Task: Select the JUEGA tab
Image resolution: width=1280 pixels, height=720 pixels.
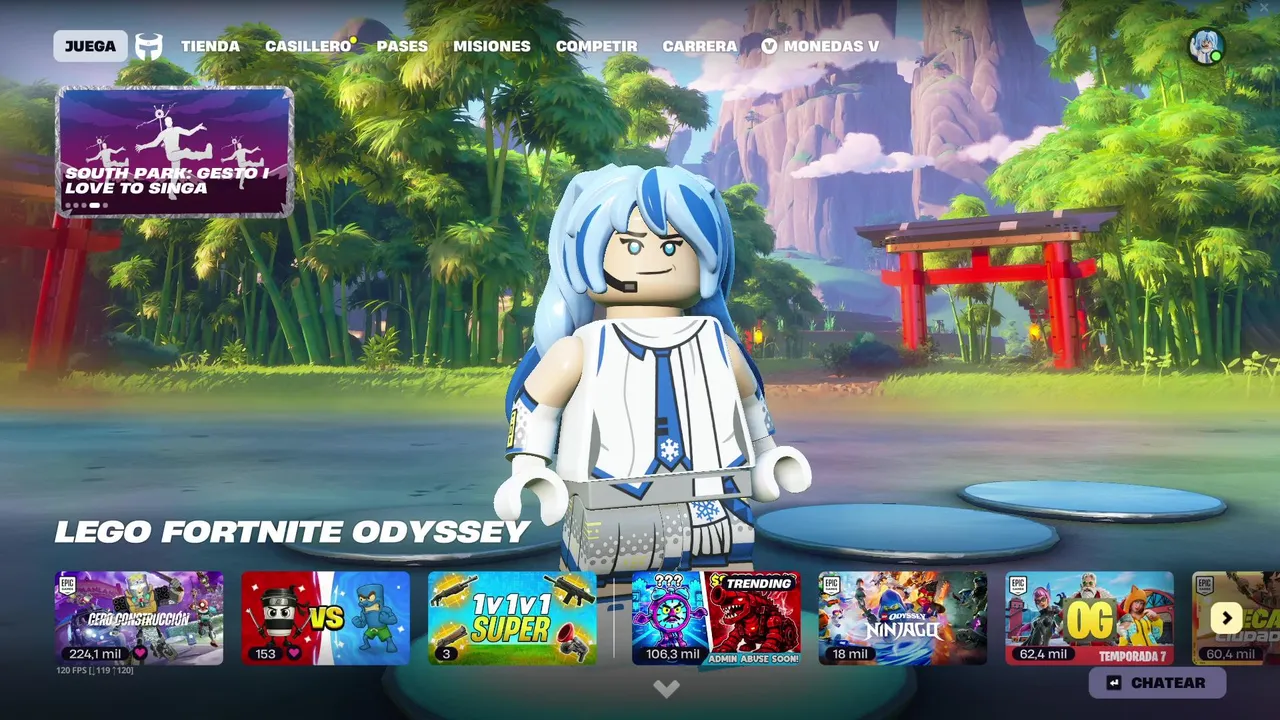Action: click(90, 46)
